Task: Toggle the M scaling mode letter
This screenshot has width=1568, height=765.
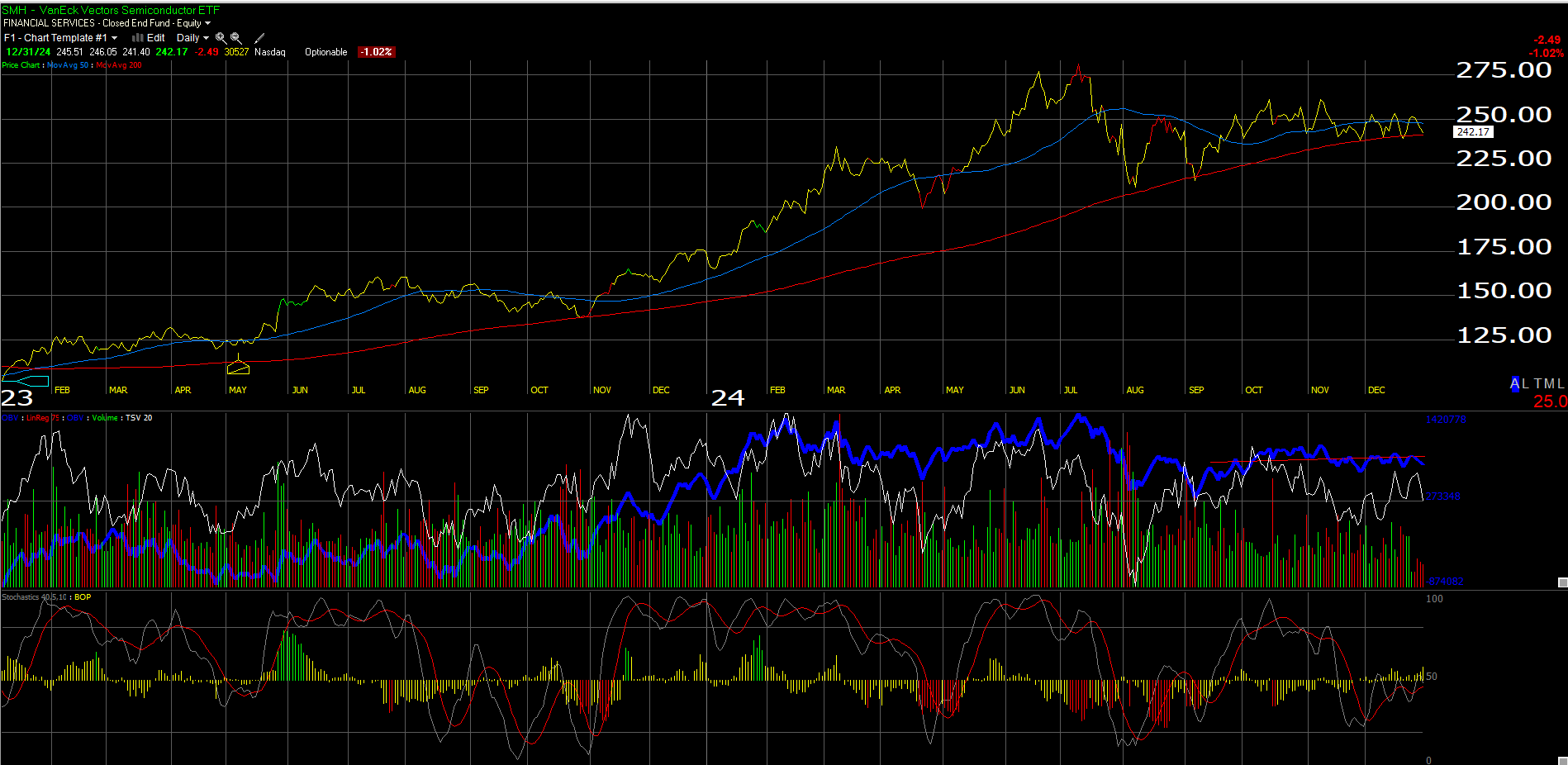Action: [x=1548, y=383]
